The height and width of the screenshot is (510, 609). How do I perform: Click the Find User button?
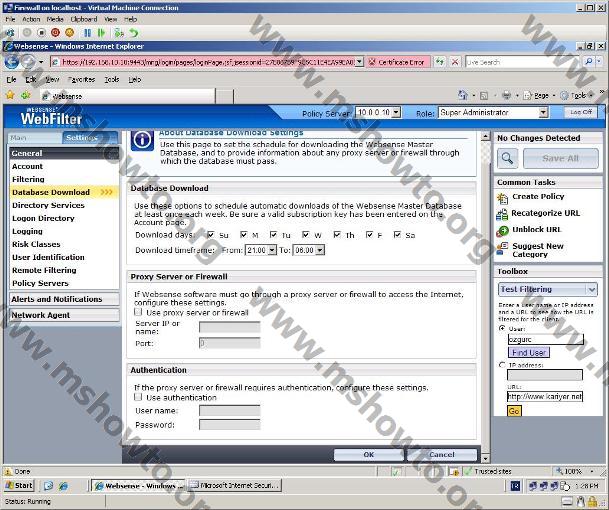(529, 352)
